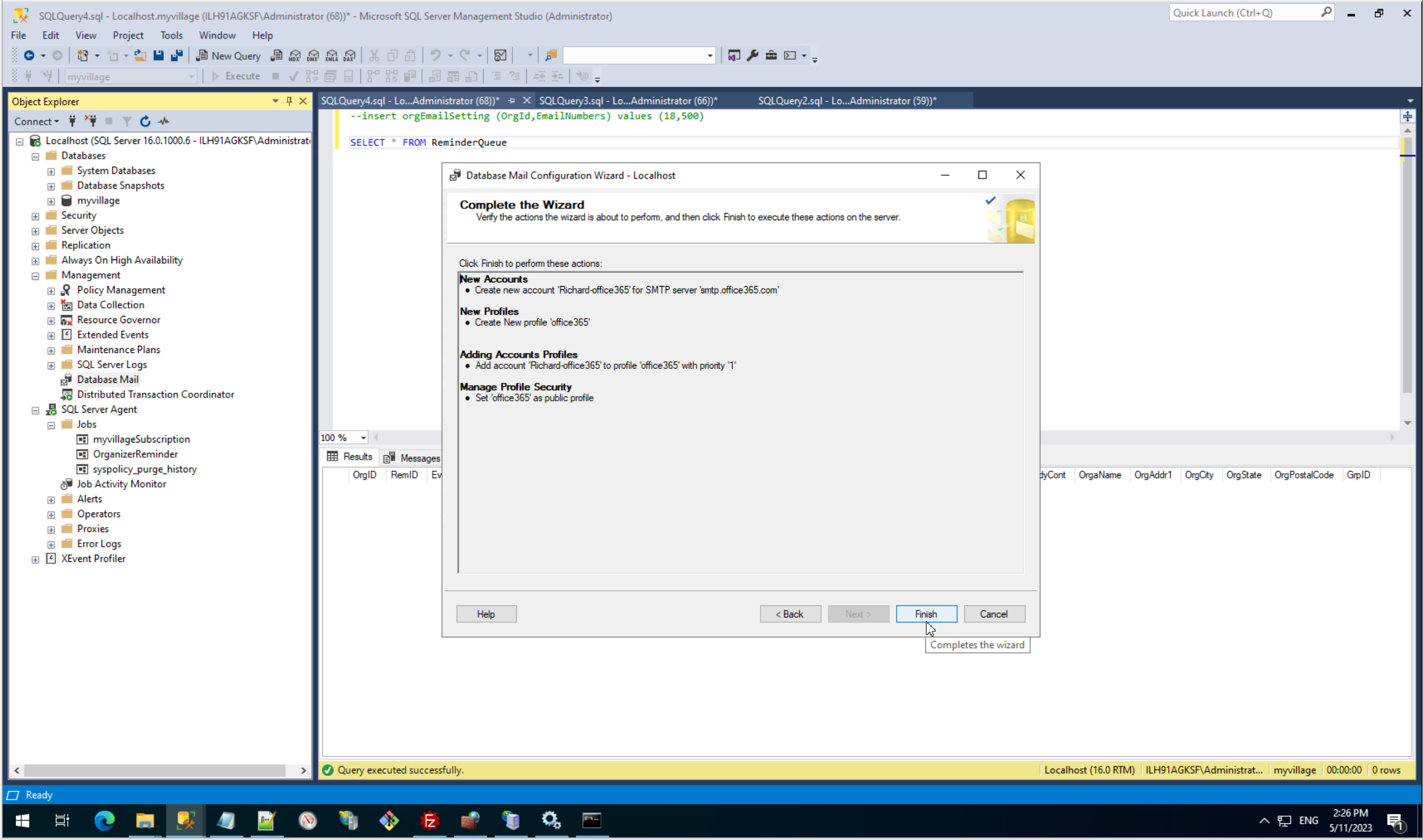Toggle pin on the SQLQuery4.sql tab
Screen dimensions: 1423x840
(512, 101)
